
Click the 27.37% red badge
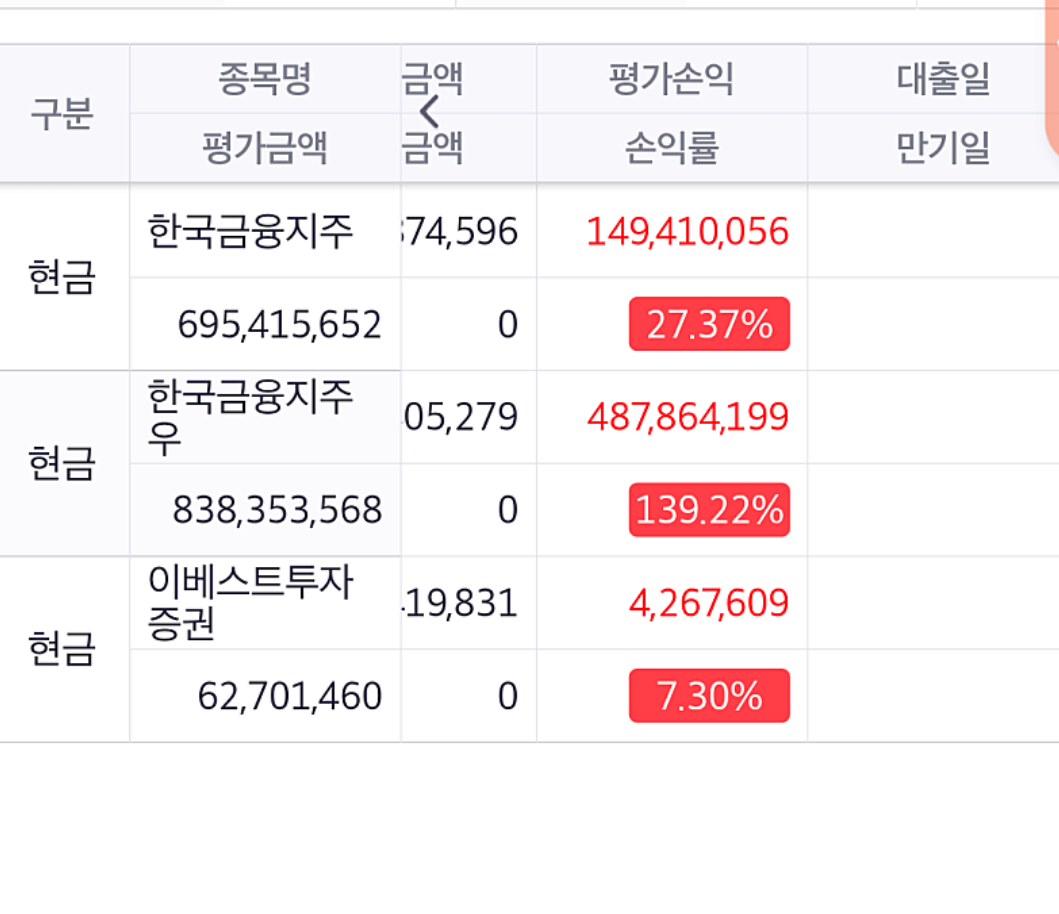point(707,322)
